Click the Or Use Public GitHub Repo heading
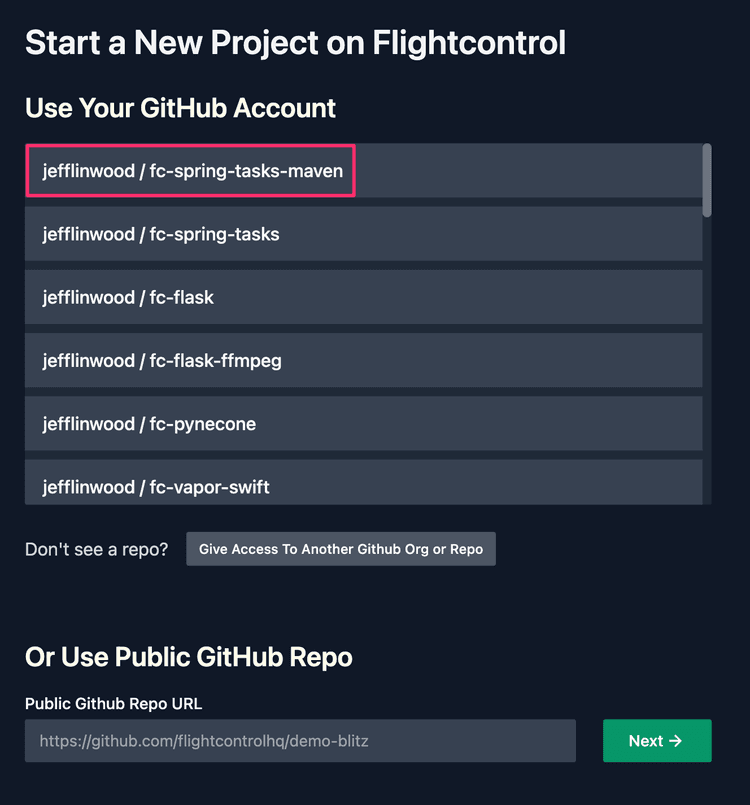750x805 pixels. pyautogui.click(x=188, y=658)
